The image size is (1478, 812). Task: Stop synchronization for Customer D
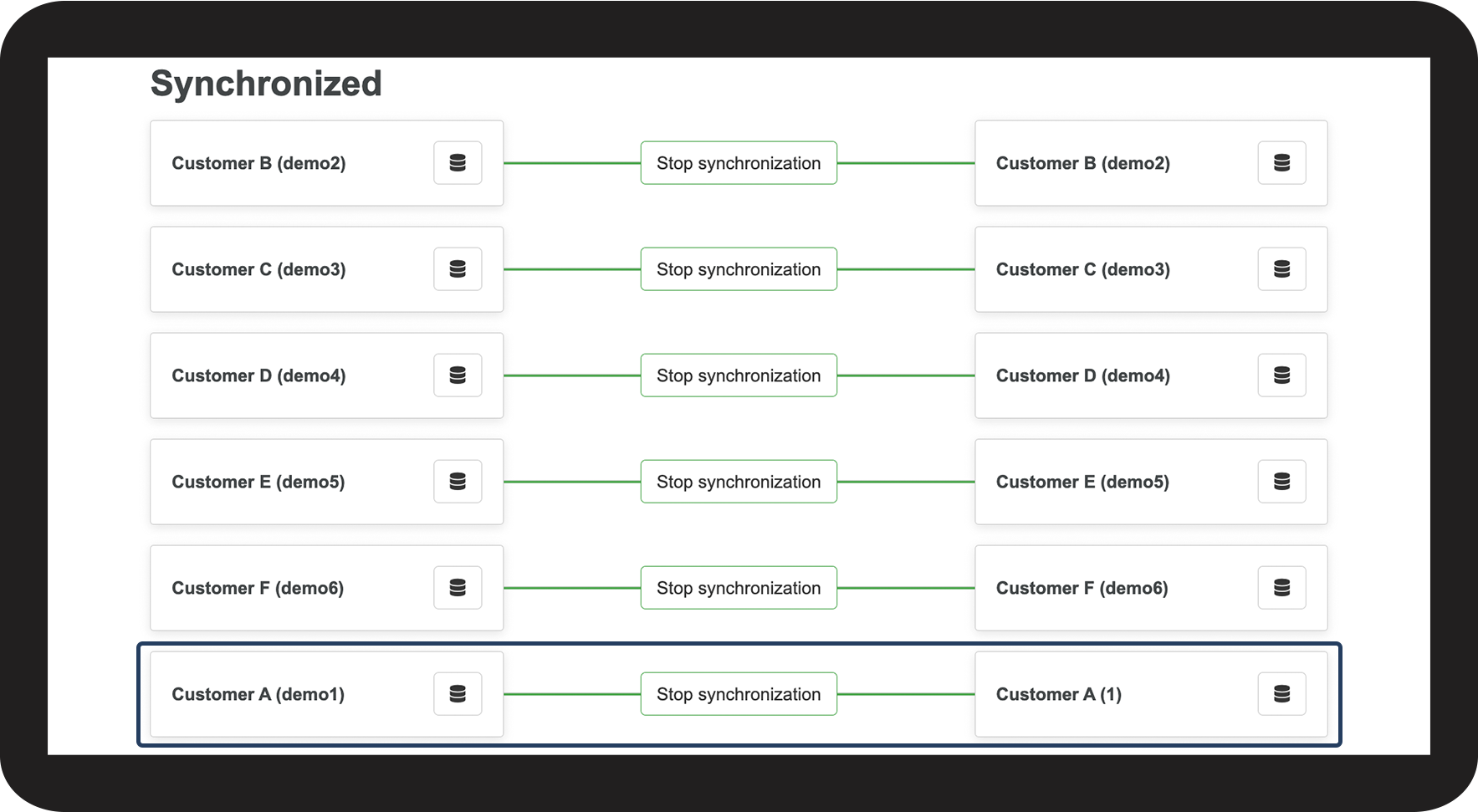tap(739, 375)
